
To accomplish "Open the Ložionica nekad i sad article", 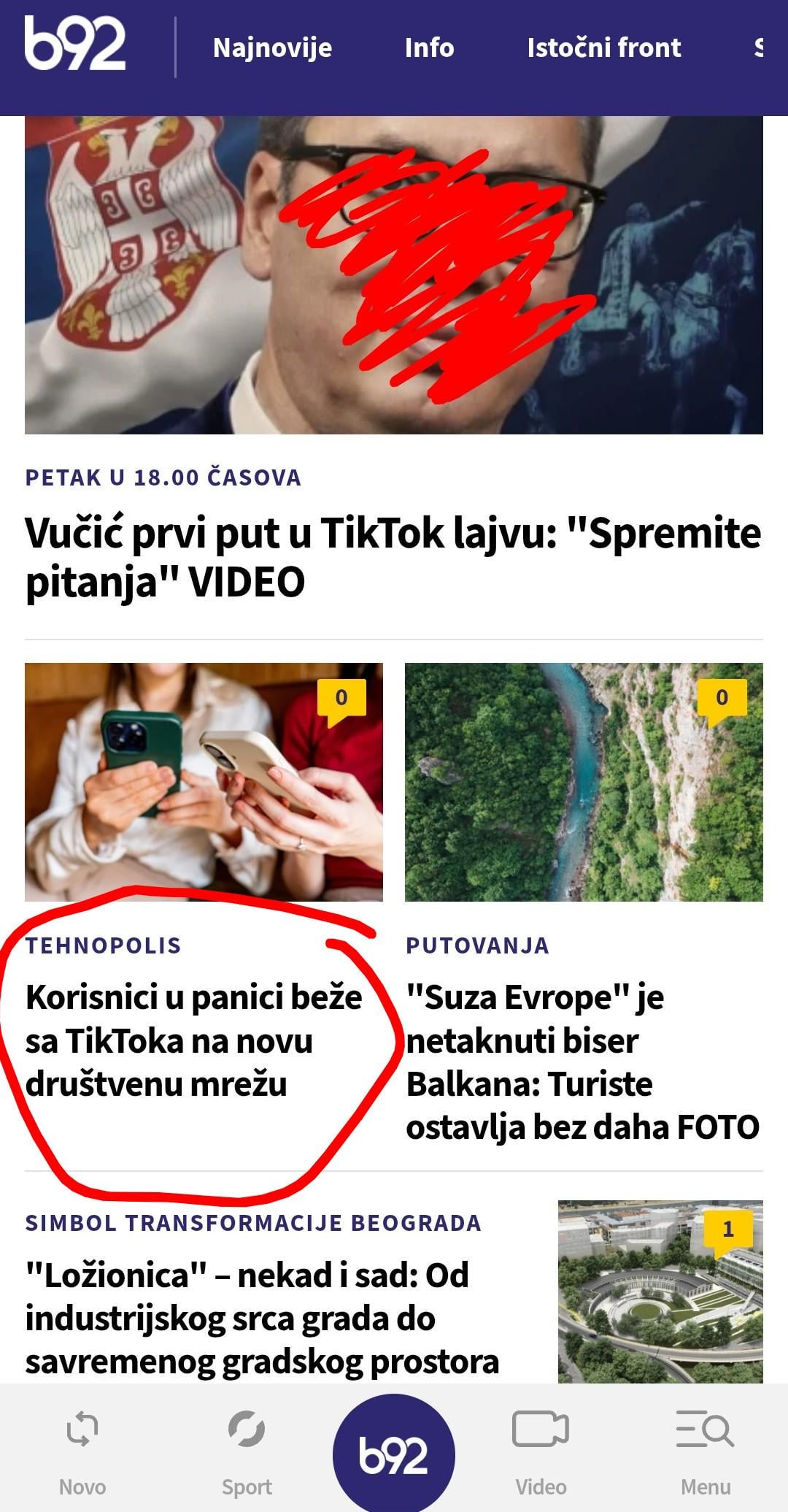I will pyautogui.click(x=263, y=1318).
